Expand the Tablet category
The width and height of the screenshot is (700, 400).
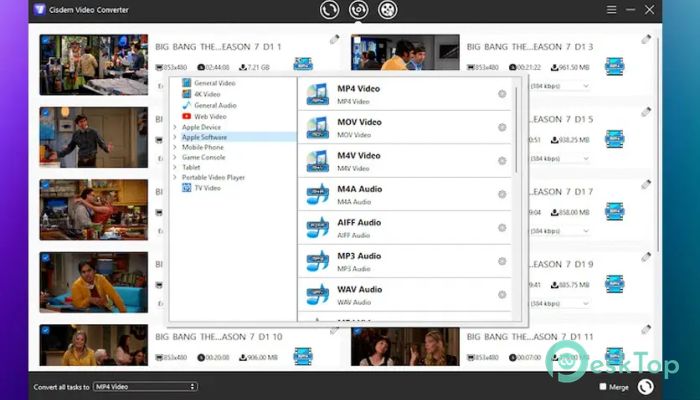[x=175, y=167]
